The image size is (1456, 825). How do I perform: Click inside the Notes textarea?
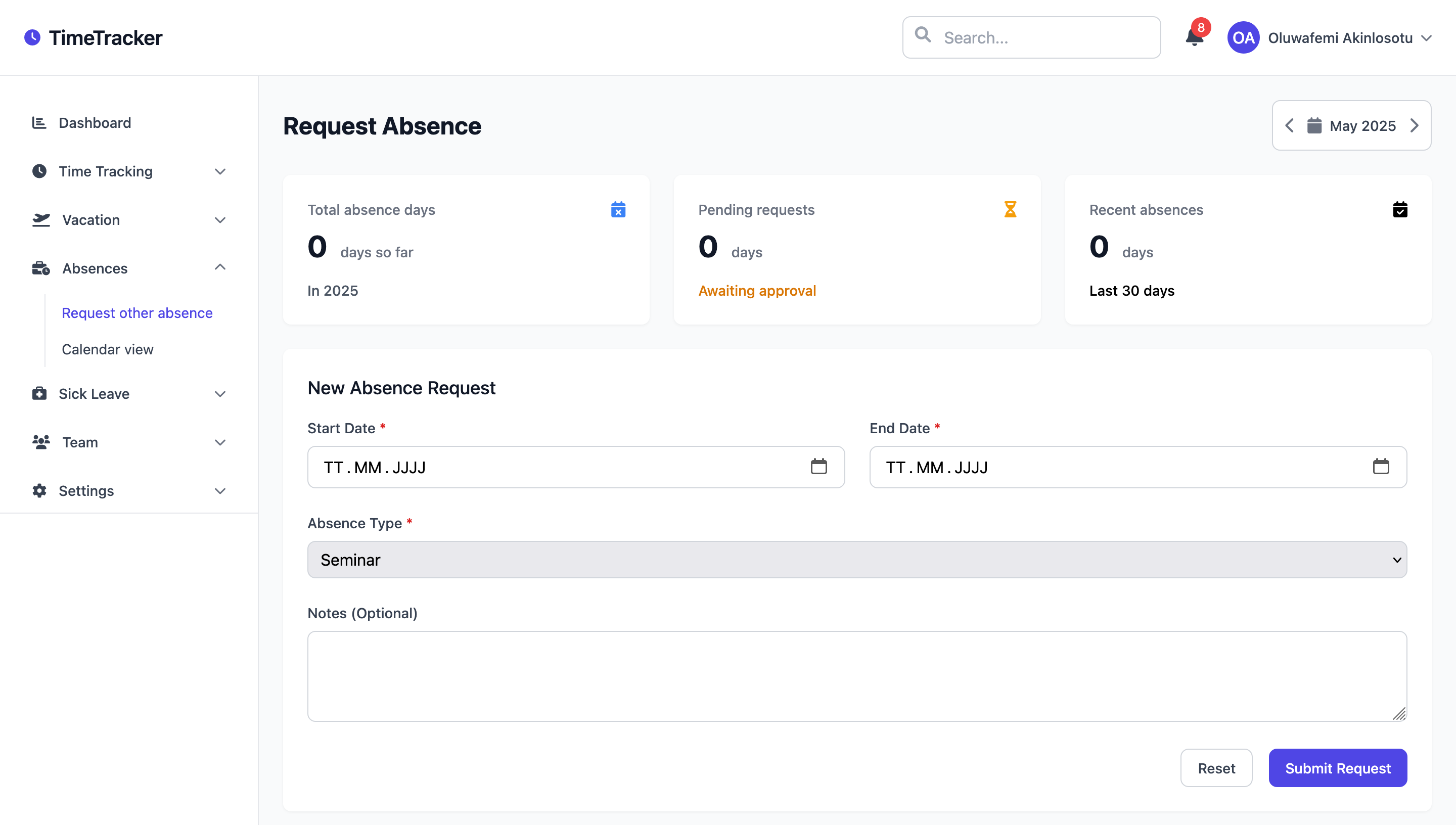(x=856, y=676)
